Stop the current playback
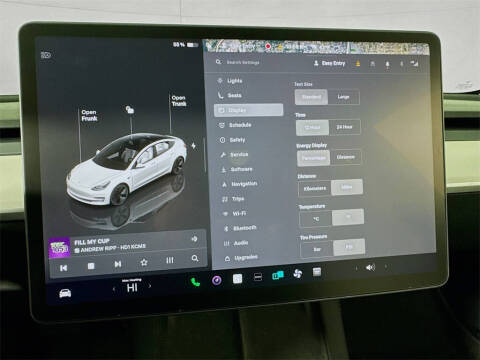Image resolution: width=480 pixels, height=360 pixels. point(91,266)
